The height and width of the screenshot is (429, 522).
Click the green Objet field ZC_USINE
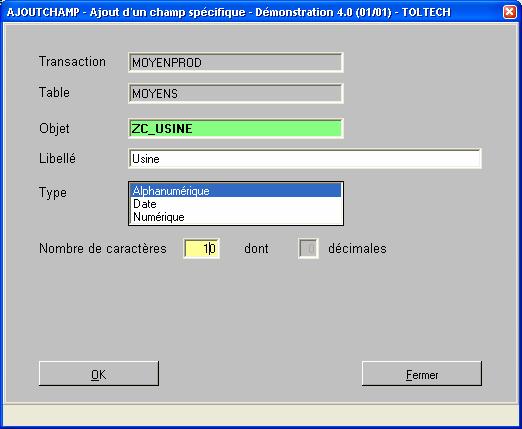click(236, 128)
